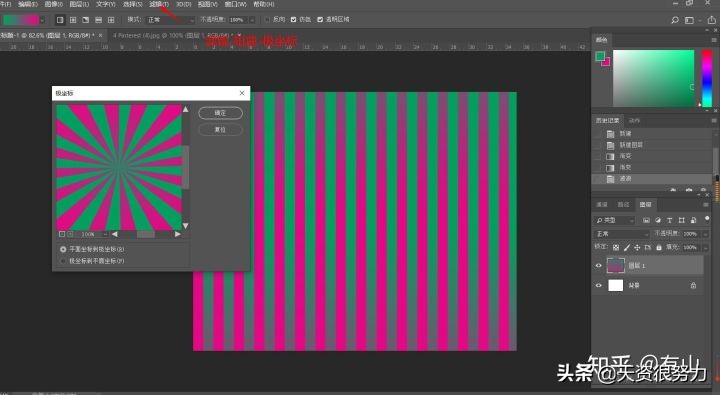This screenshot has width=720, height=395.
Task: Filter layers by smart object icon
Action: (693, 220)
